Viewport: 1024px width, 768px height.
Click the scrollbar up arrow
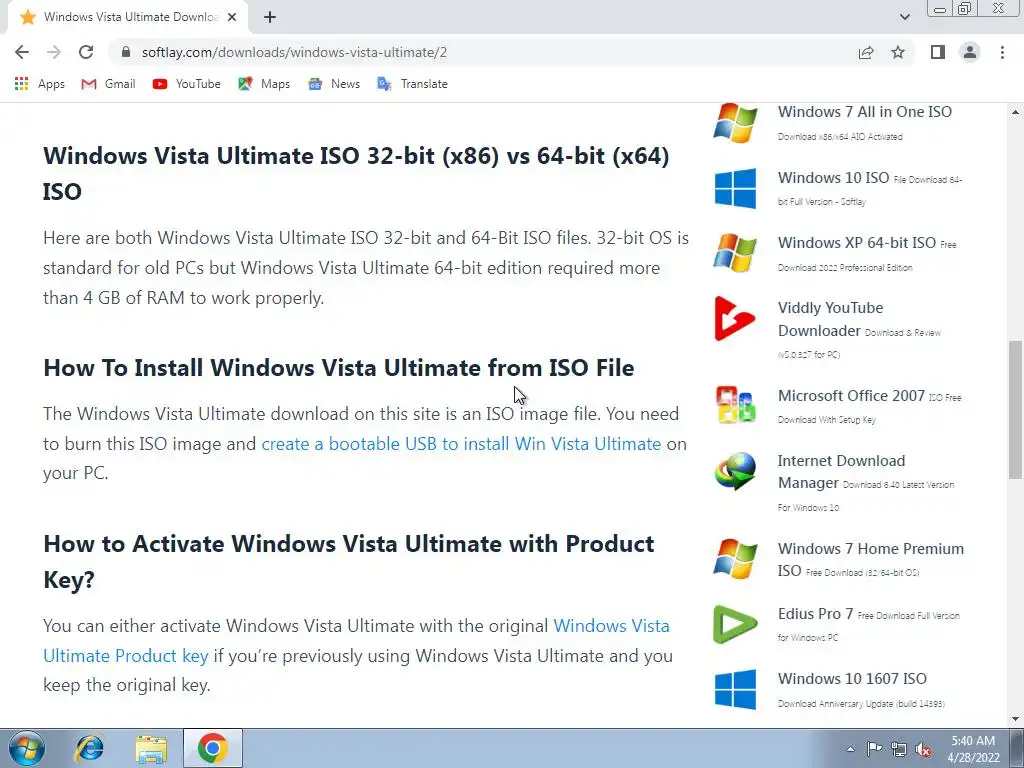coord(1016,112)
